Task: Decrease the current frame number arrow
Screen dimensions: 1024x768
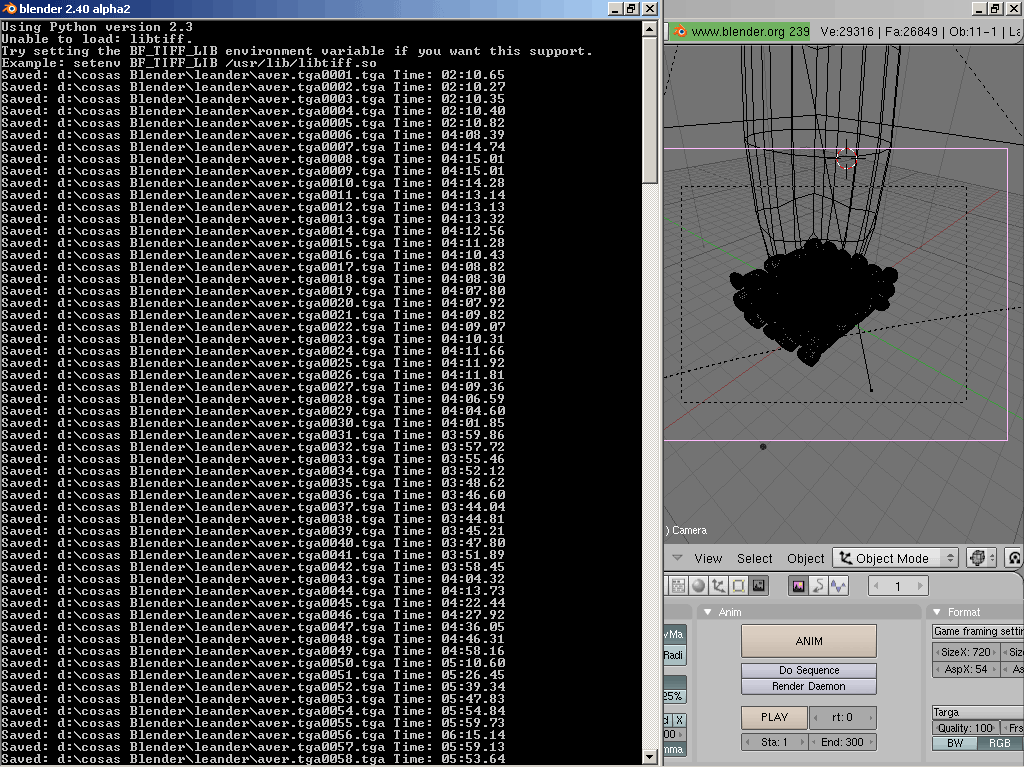Action: [877, 586]
